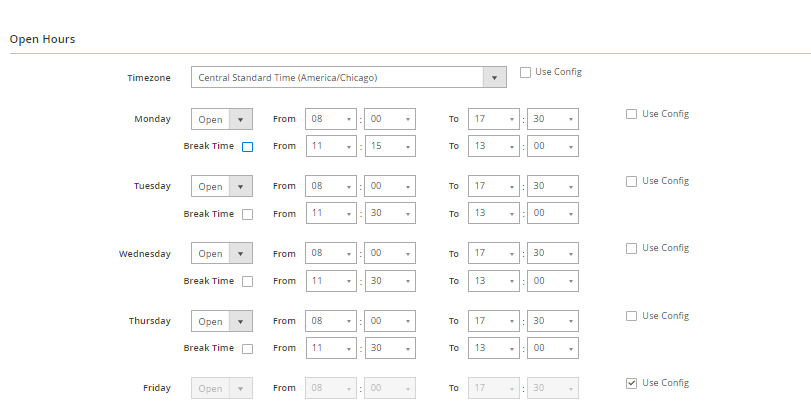
Task: Change Monday break From minute 15
Action: point(390,146)
